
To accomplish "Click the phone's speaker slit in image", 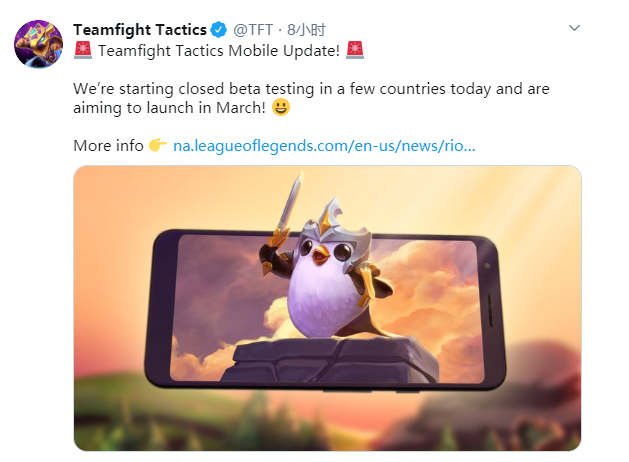I will (490, 311).
